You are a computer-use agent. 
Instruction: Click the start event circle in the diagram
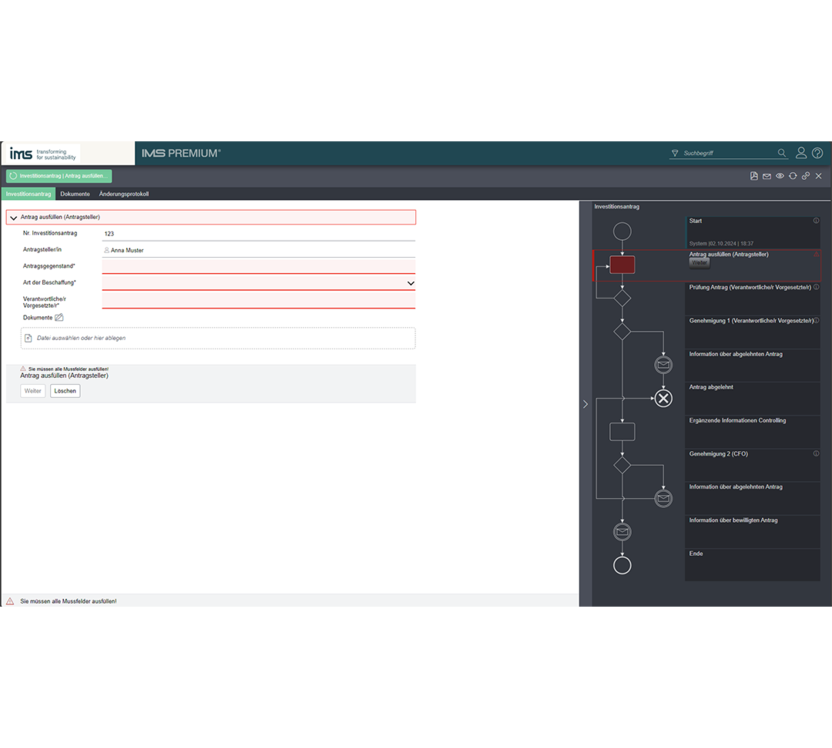(622, 231)
